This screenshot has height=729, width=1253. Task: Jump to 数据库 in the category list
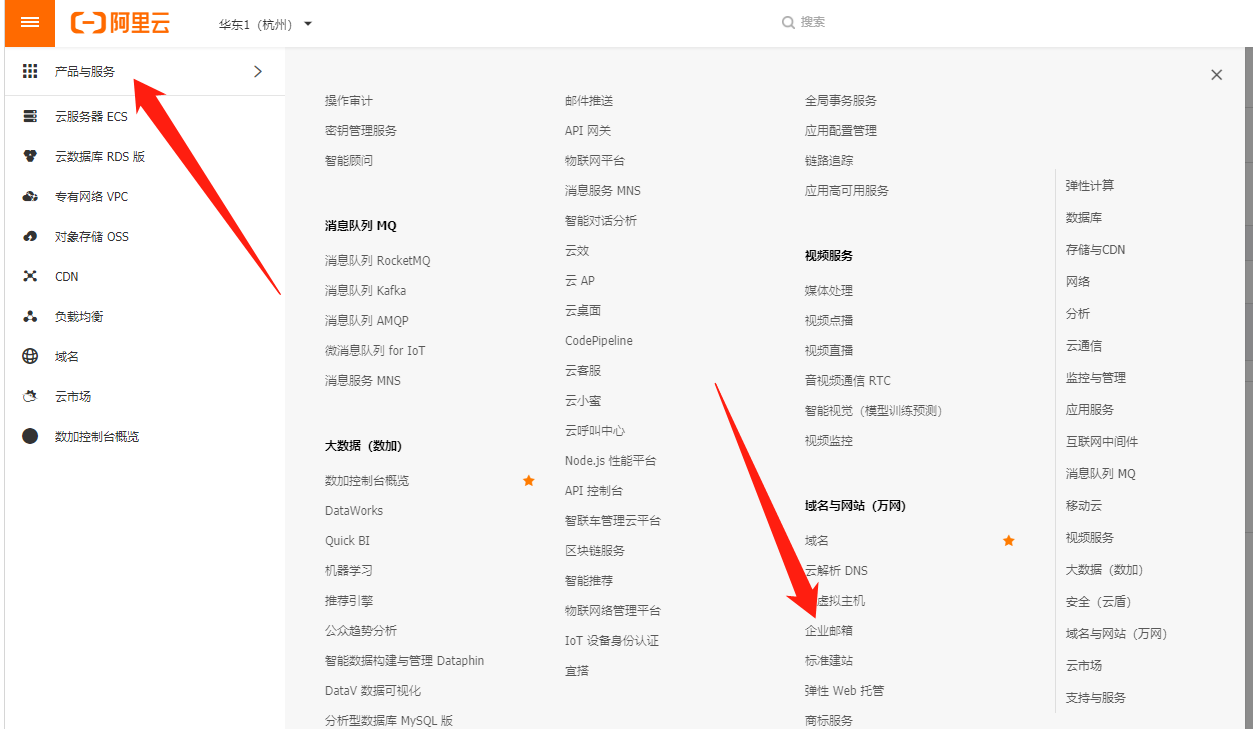click(1084, 218)
